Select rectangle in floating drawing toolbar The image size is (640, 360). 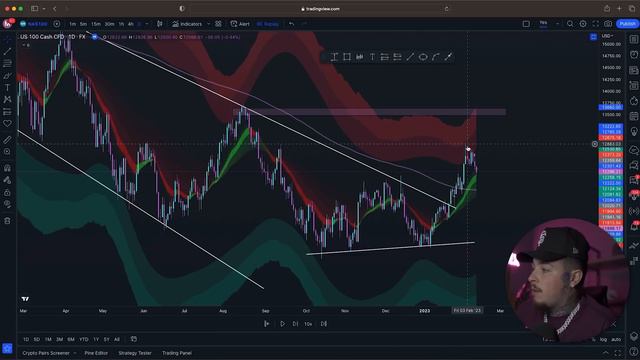pyautogui.click(x=347, y=57)
